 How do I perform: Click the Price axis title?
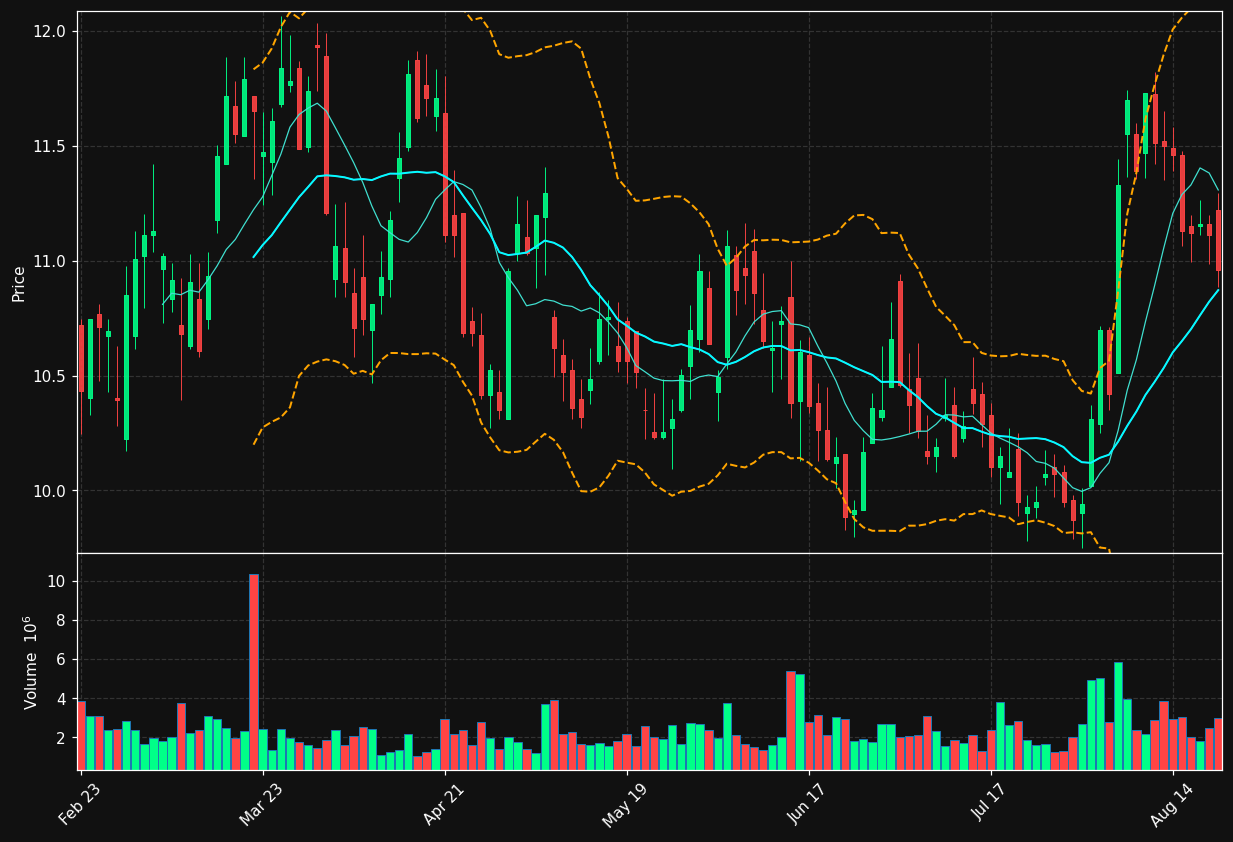19,283
